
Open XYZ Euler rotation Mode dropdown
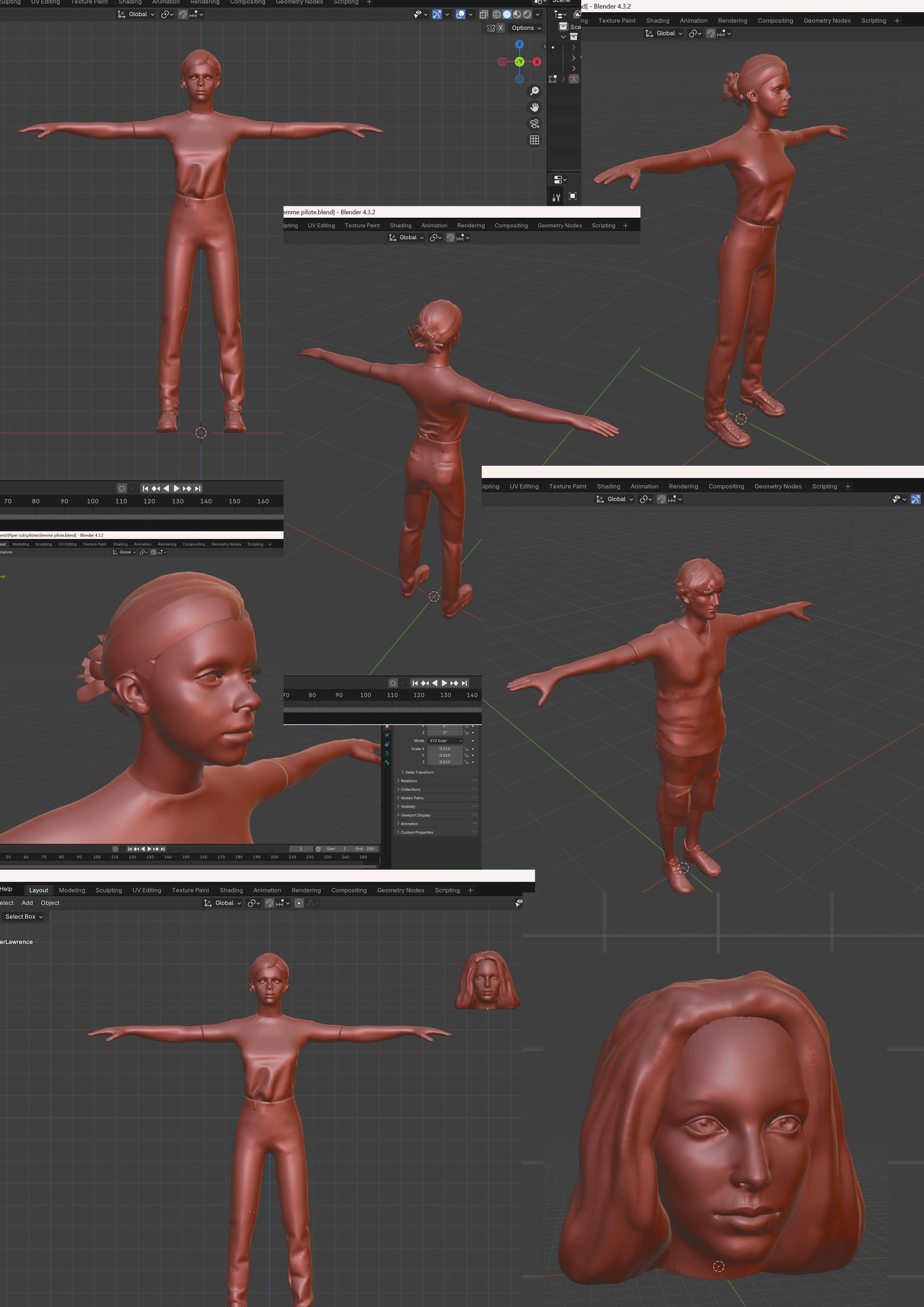[x=445, y=741]
